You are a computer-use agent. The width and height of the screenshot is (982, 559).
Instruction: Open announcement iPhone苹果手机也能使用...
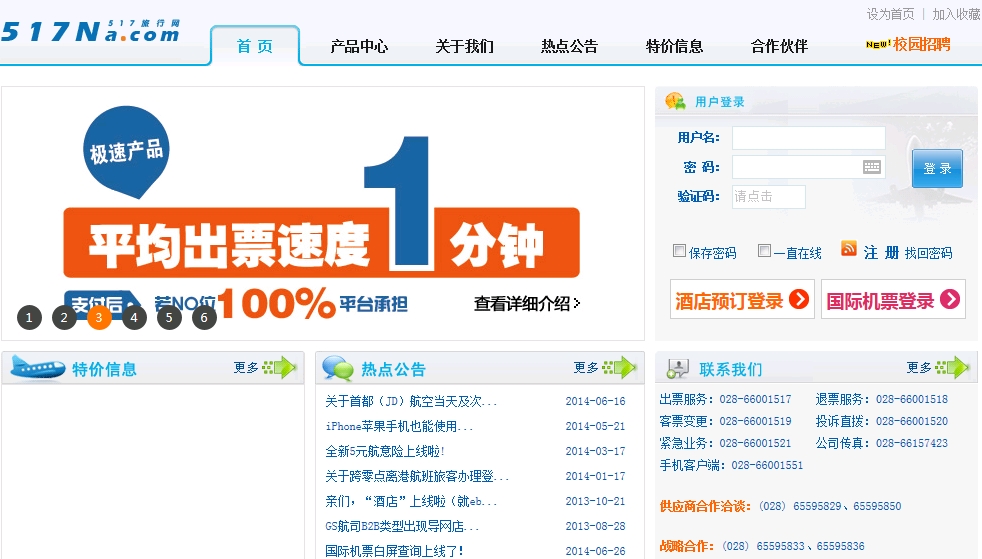click(399, 426)
